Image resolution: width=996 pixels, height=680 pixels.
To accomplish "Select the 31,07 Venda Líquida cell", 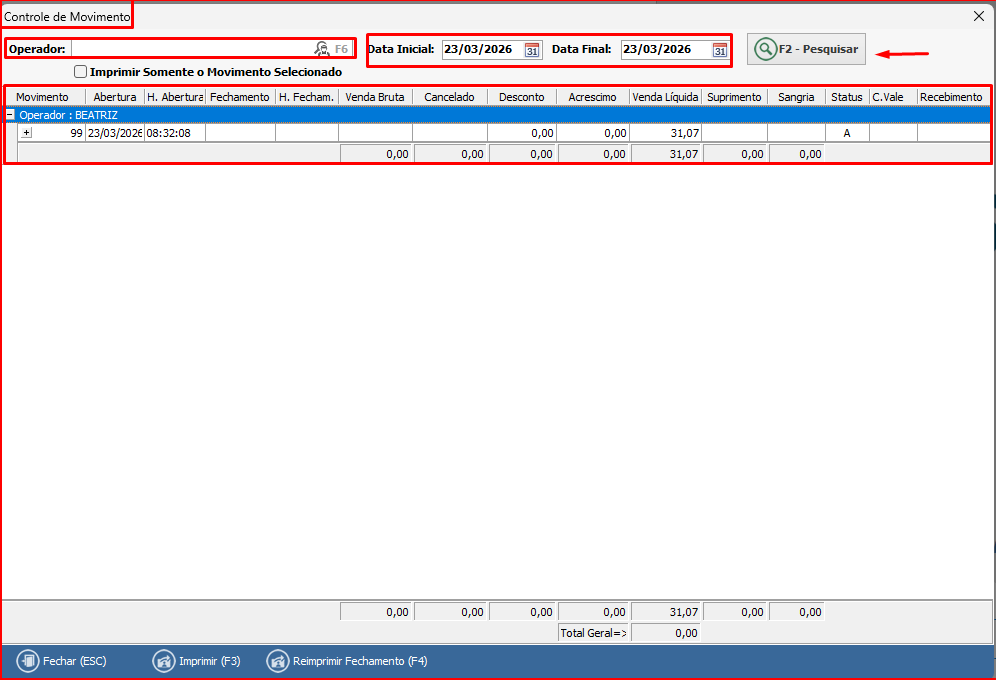I will point(665,133).
